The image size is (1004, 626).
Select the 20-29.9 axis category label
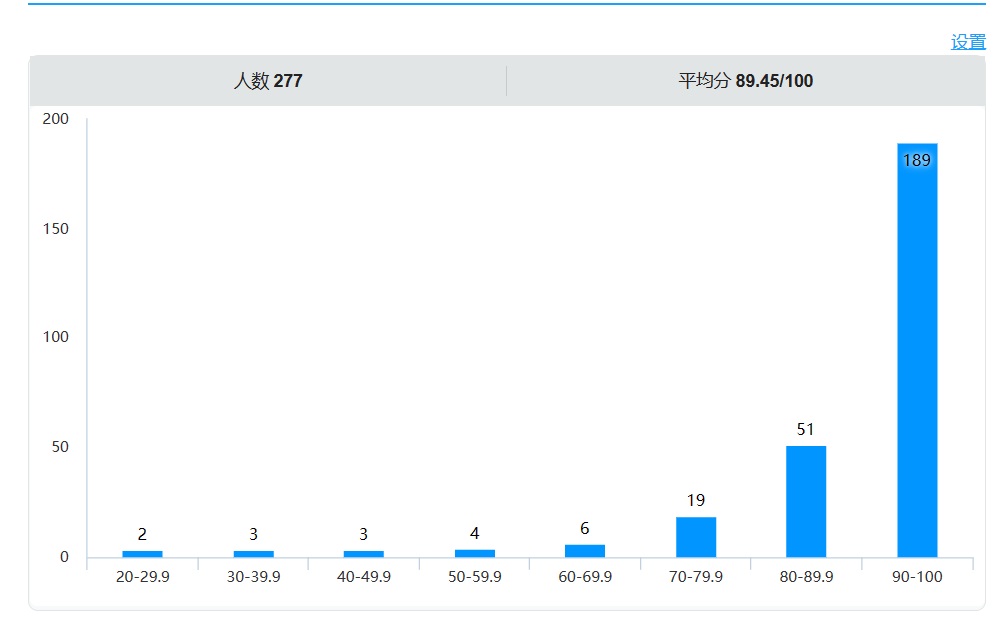coord(142,577)
